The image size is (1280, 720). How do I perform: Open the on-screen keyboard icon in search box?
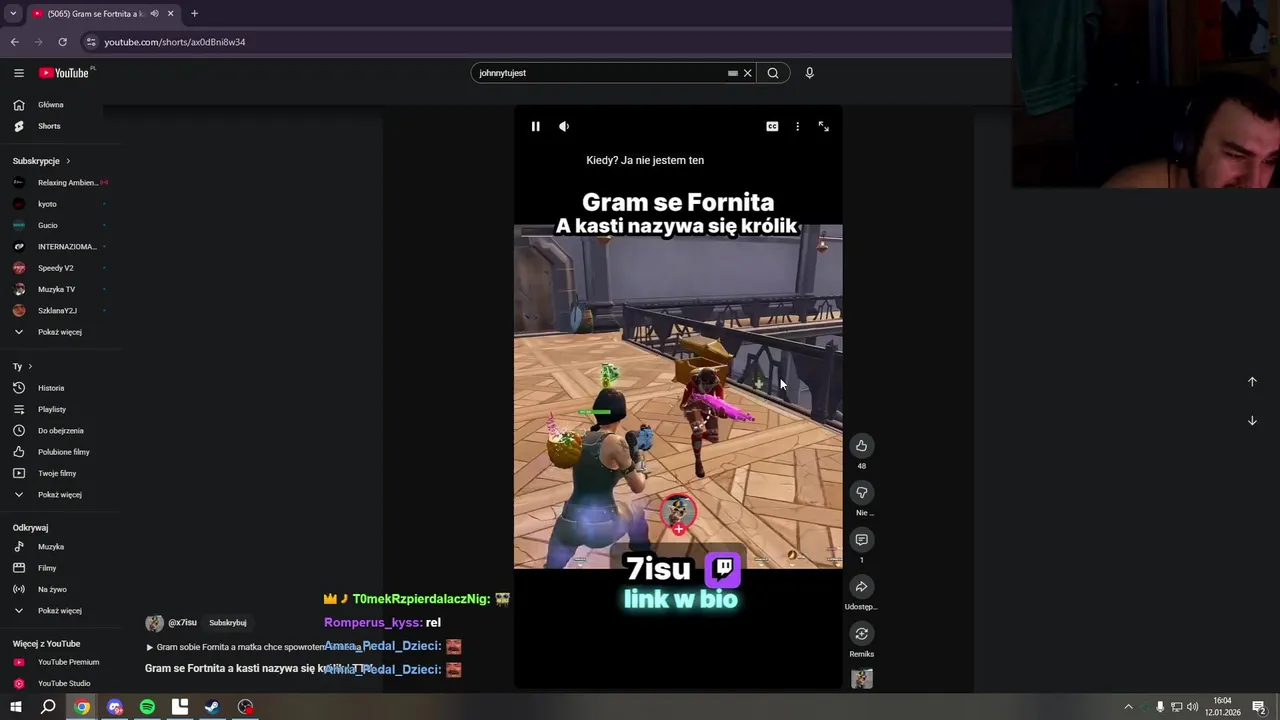point(733,73)
